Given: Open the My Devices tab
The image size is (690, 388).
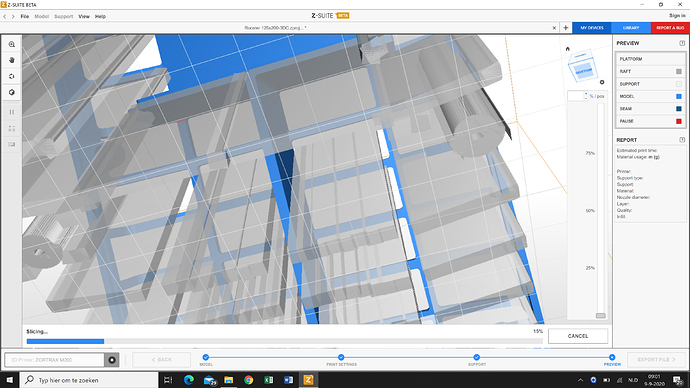Looking at the screenshot, I should tap(592, 28).
